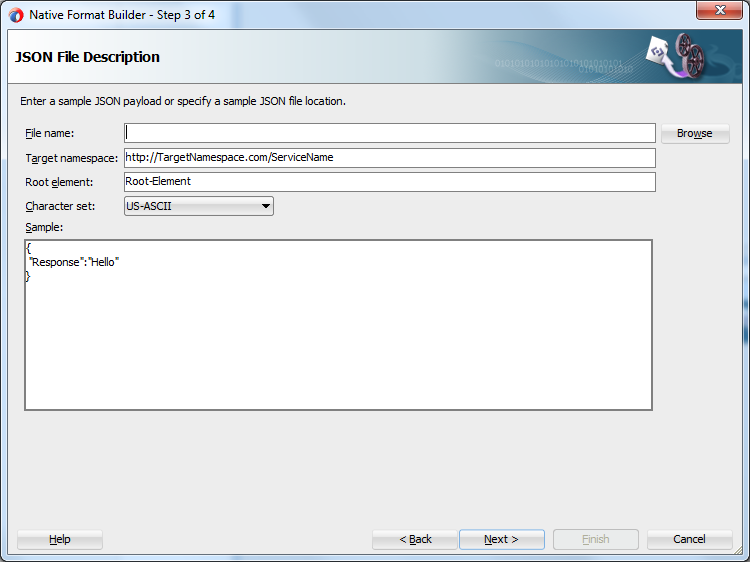Close the Native Format Builder dialog
Screen dimensions: 750x562
click(719, 10)
